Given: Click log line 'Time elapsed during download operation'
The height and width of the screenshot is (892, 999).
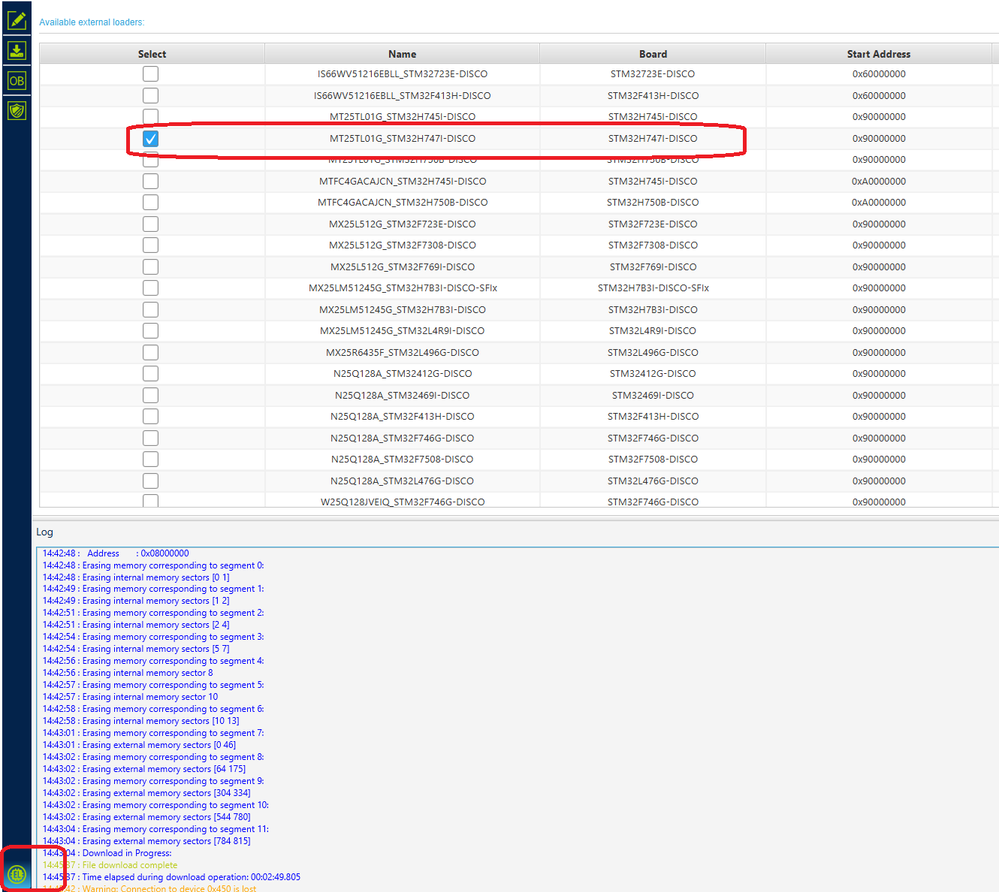Looking at the screenshot, I should coord(171,877).
